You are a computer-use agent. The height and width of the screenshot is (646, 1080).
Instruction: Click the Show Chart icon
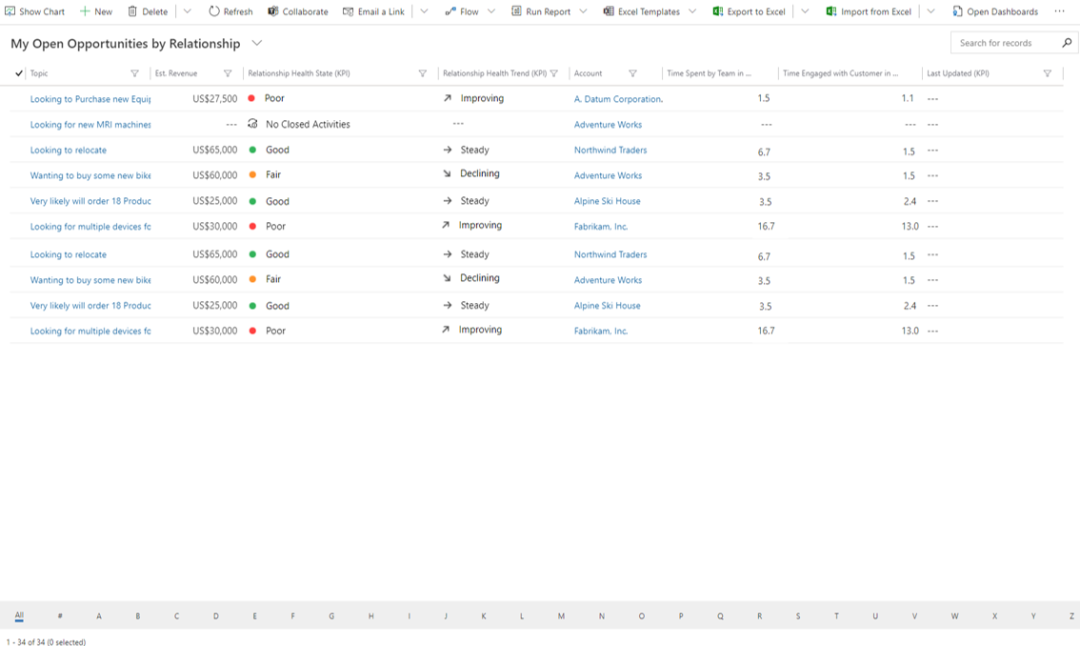click(10, 12)
